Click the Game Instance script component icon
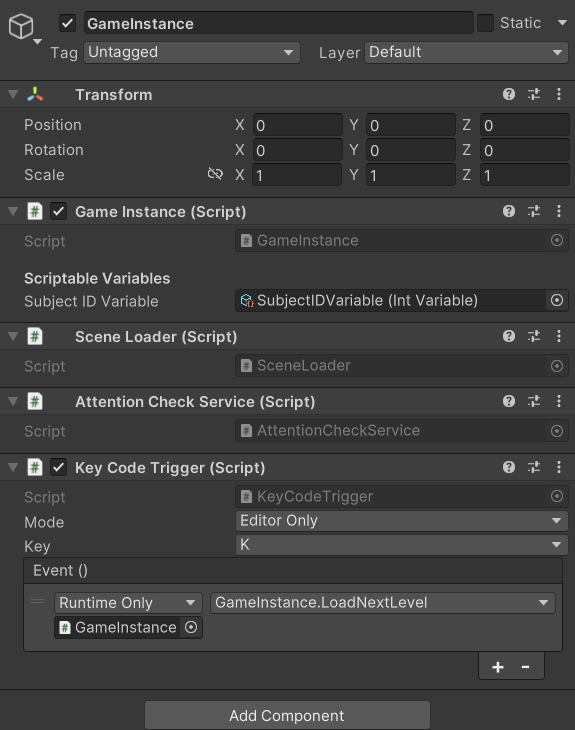 click(x=35, y=211)
